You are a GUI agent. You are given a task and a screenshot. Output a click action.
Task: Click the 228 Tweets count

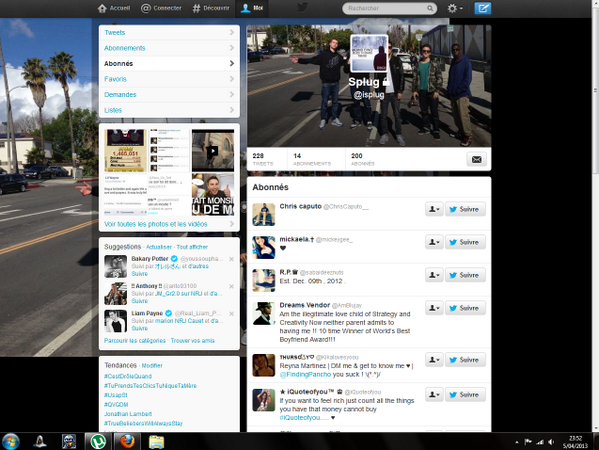(263, 159)
